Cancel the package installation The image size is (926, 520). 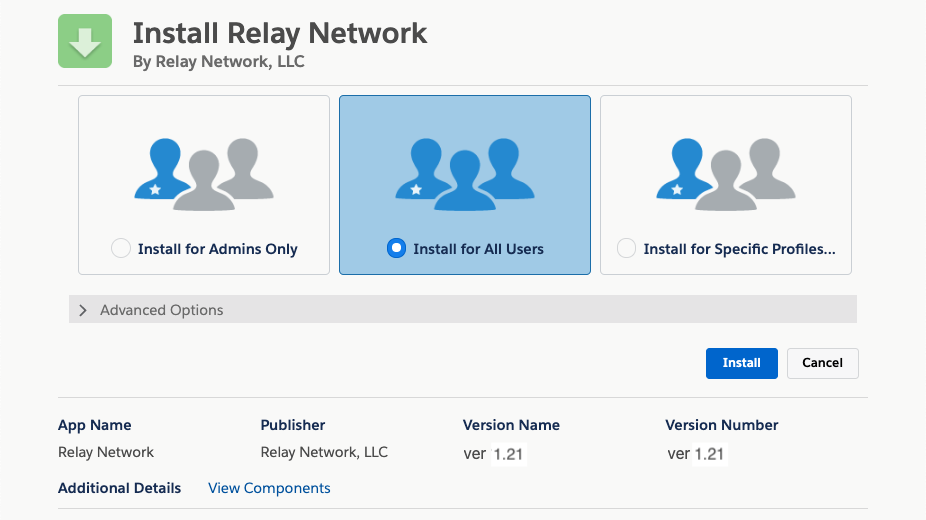click(x=823, y=363)
